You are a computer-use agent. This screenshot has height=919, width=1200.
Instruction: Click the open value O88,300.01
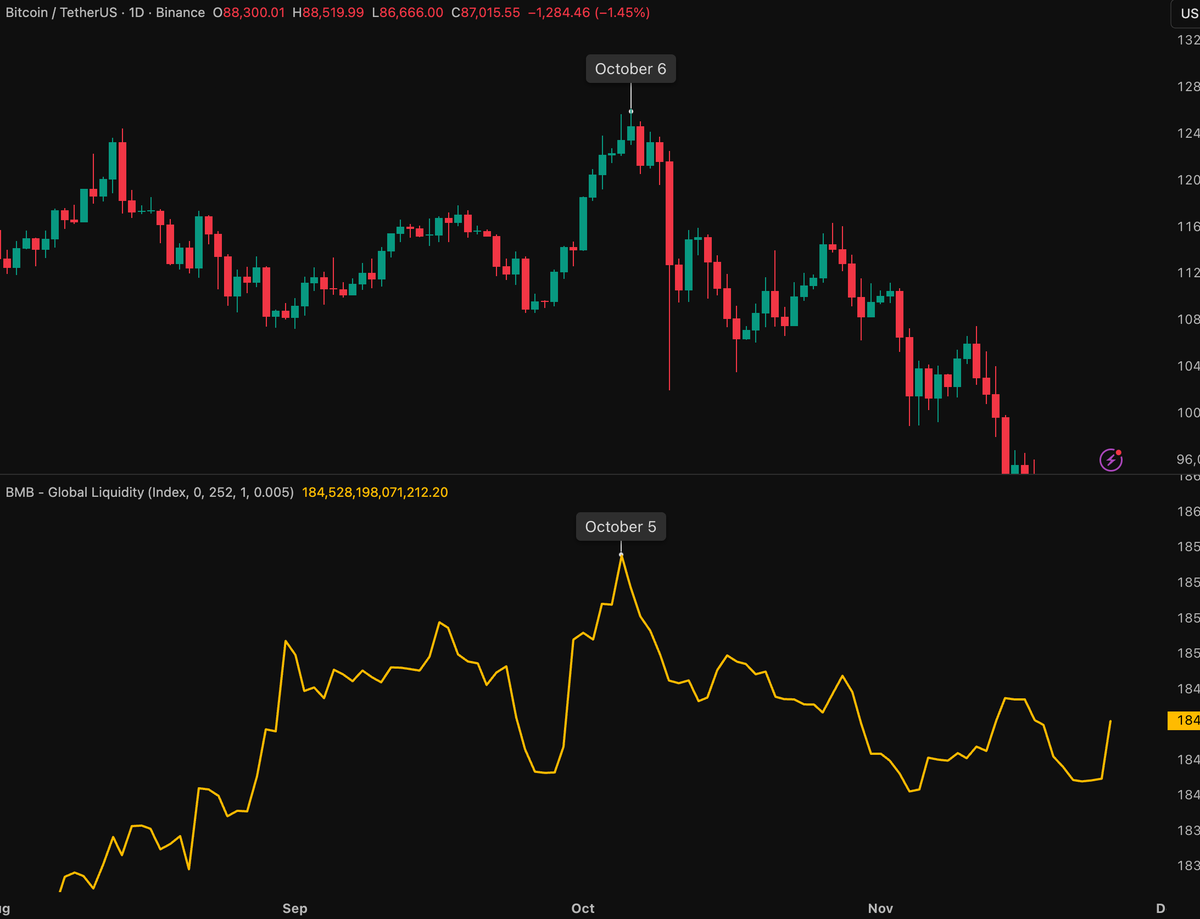pyautogui.click(x=248, y=13)
